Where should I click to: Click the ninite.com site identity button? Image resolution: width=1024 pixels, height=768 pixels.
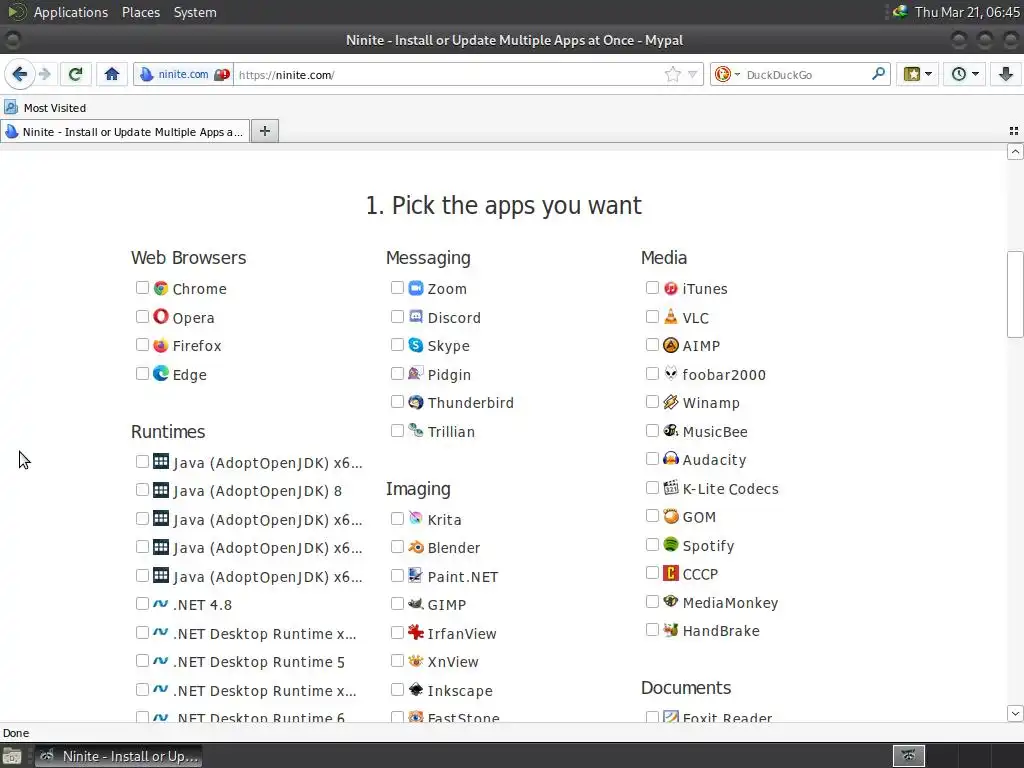(x=184, y=74)
